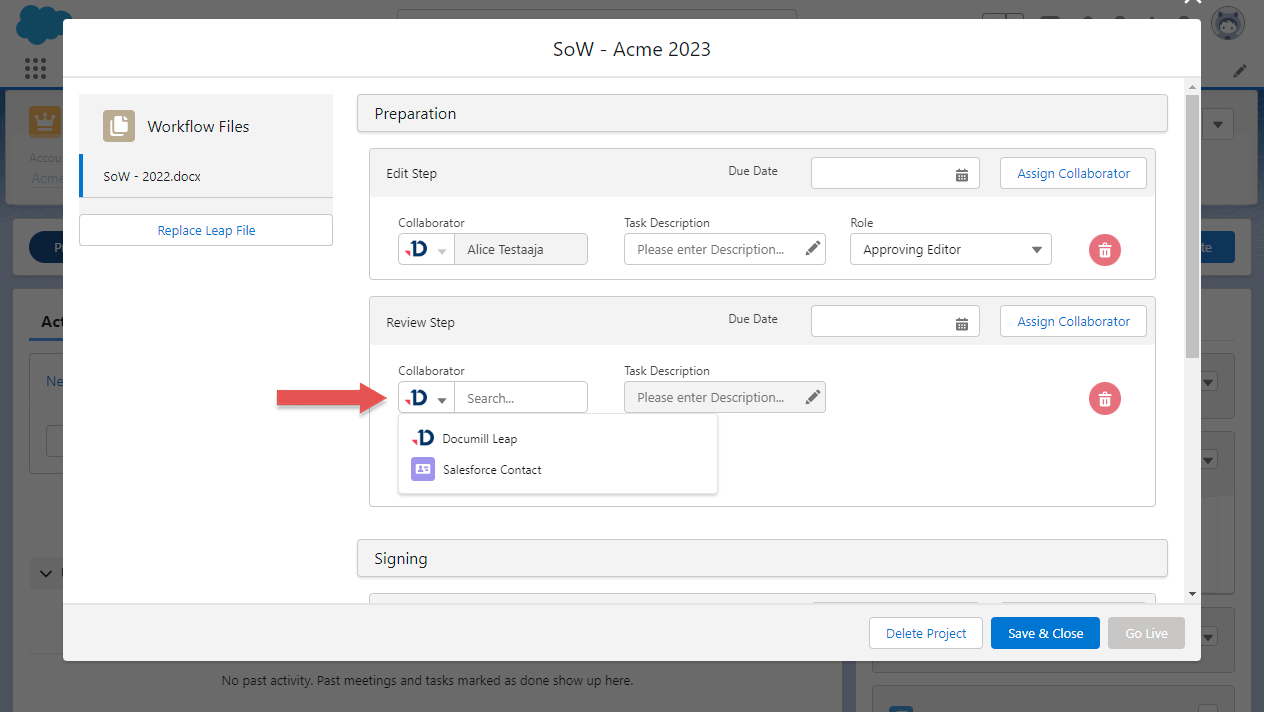Delete the Edit Step collaborator row
Viewport: 1264px width, 712px height.
1104,250
